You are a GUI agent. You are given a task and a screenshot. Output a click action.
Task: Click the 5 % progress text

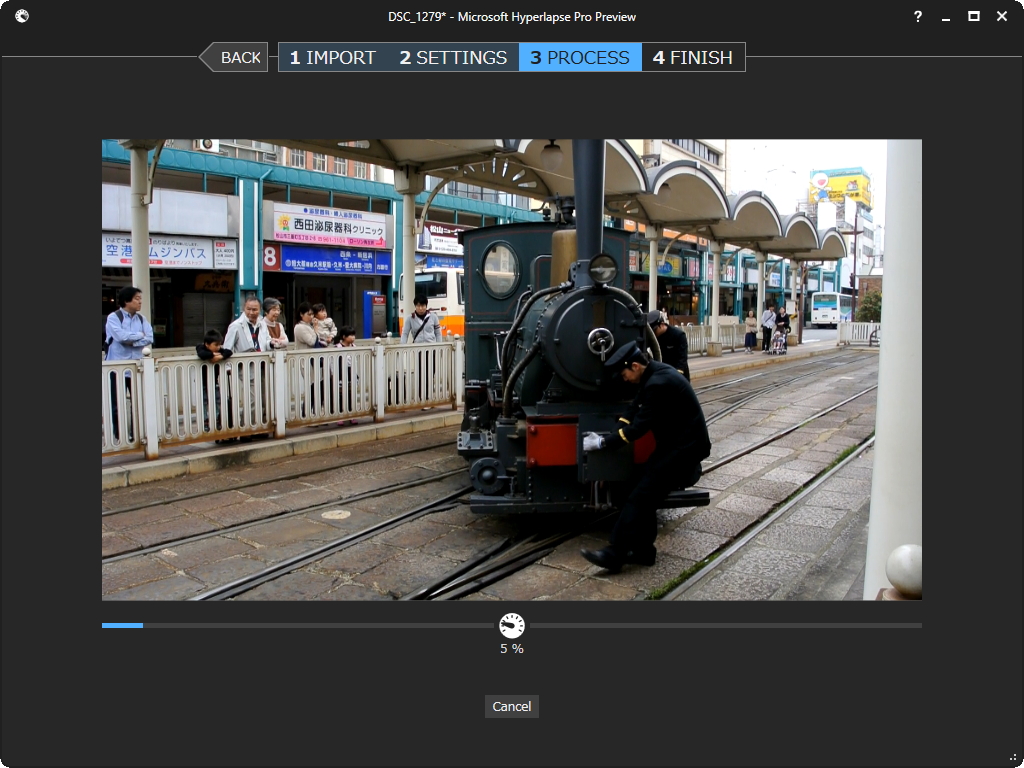pyautogui.click(x=512, y=648)
